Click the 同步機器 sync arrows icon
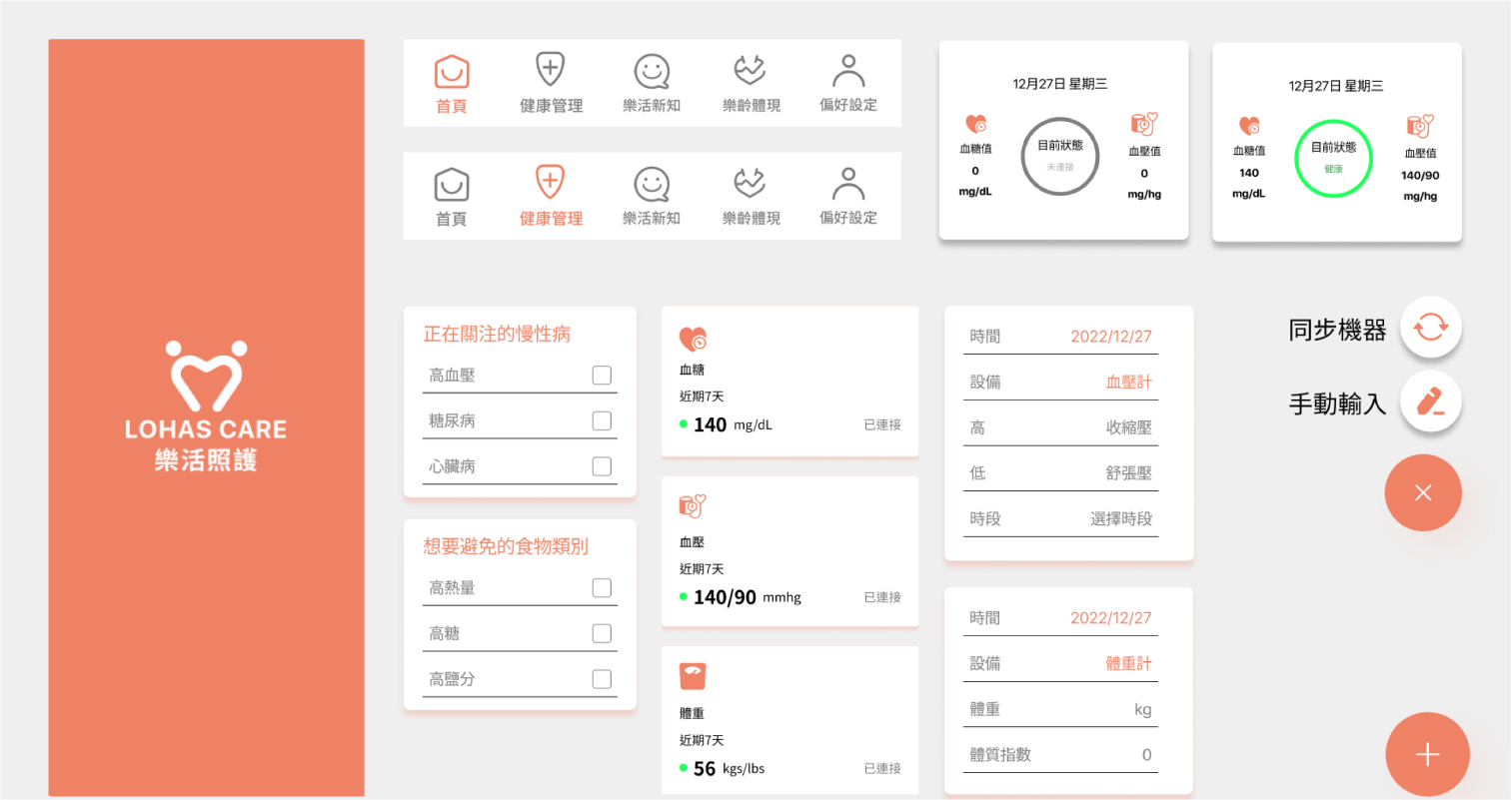 (x=1431, y=327)
